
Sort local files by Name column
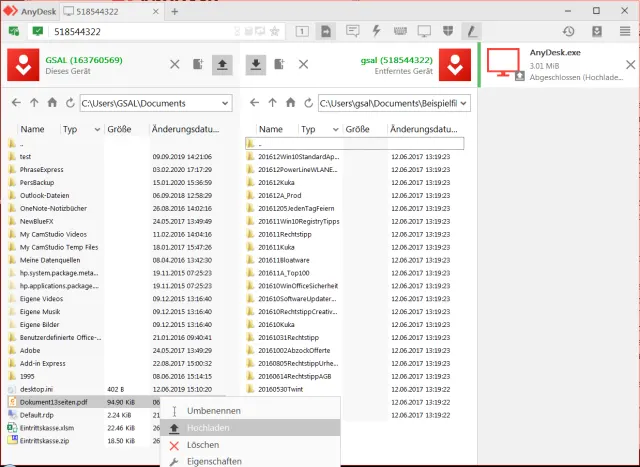[32, 130]
